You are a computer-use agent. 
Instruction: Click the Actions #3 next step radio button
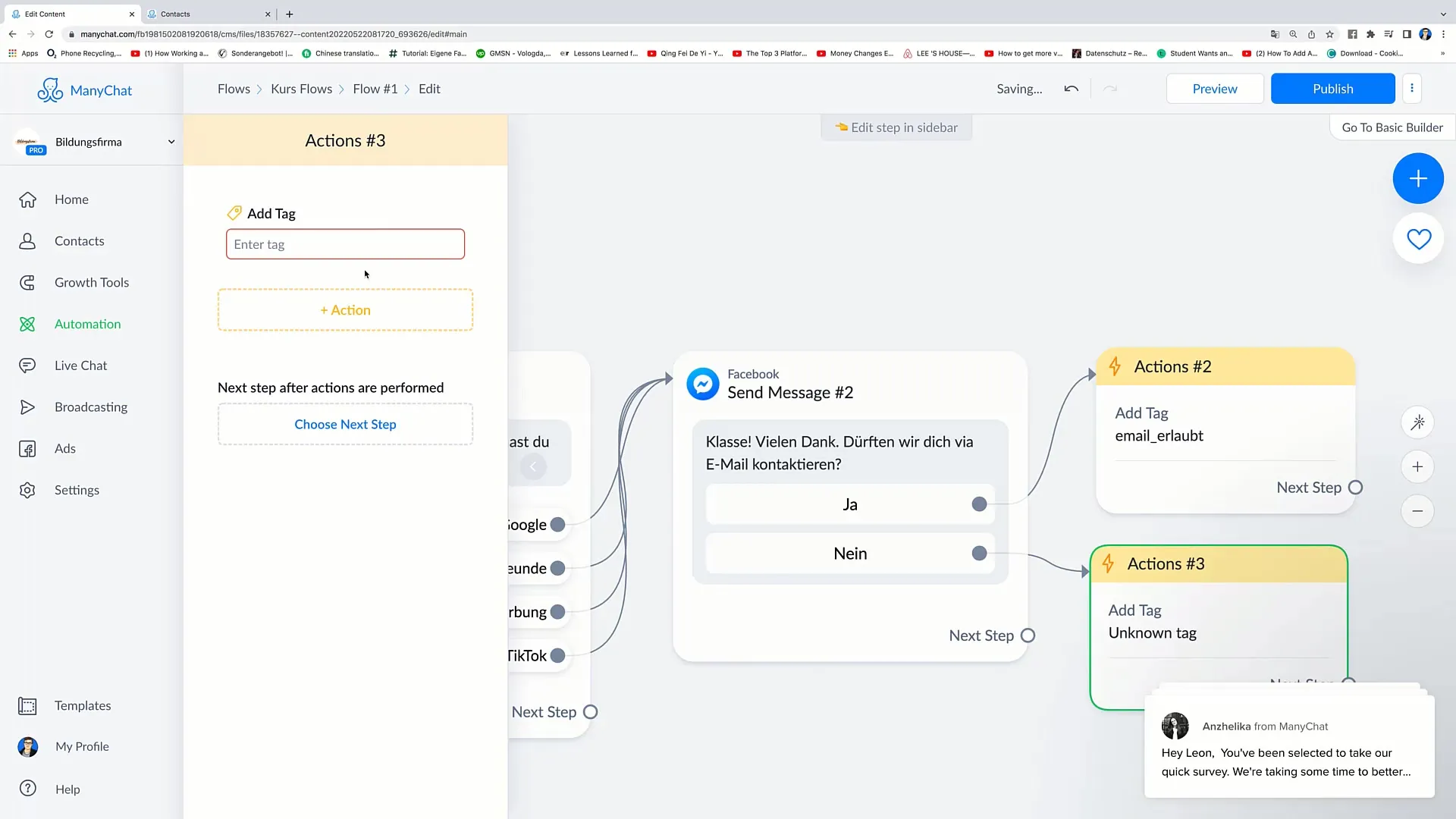point(1348,683)
